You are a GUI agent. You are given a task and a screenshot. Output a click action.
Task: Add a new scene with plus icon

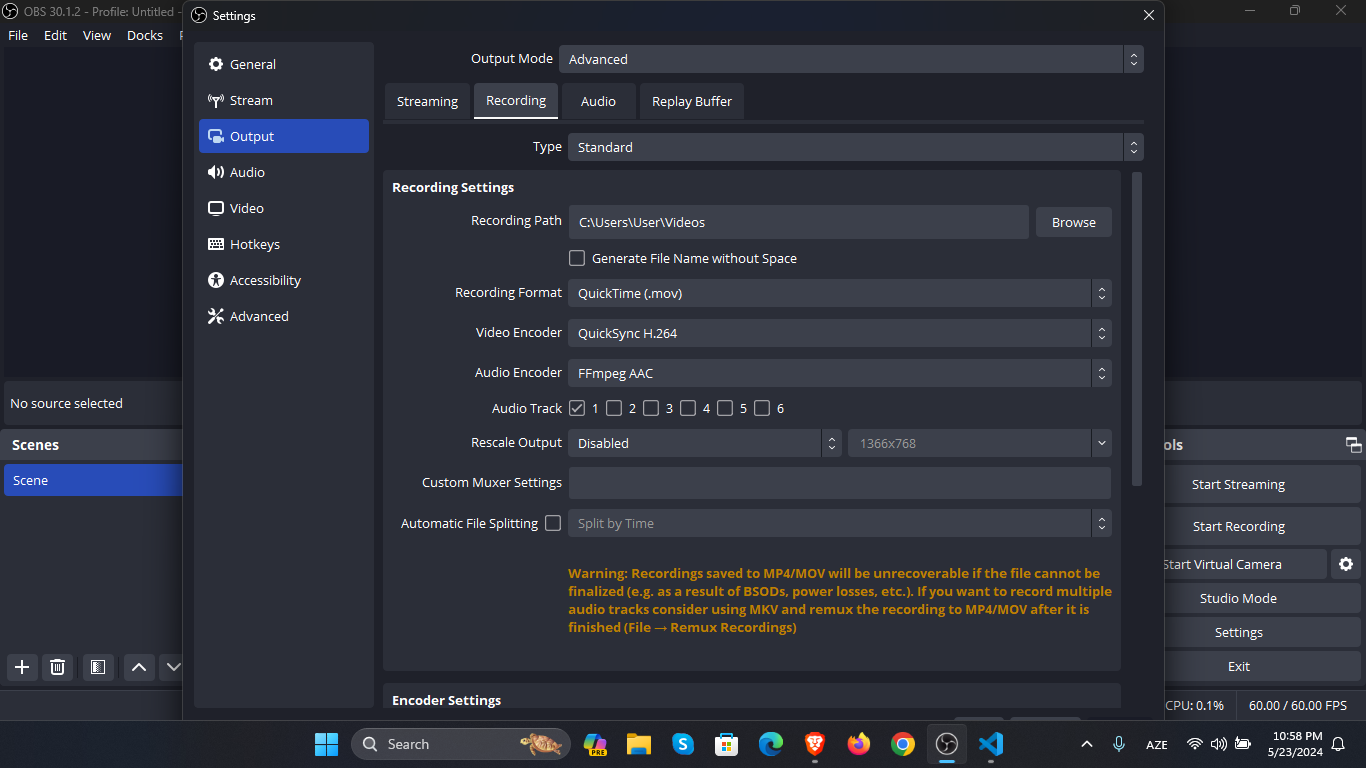click(x=22, y=667)
